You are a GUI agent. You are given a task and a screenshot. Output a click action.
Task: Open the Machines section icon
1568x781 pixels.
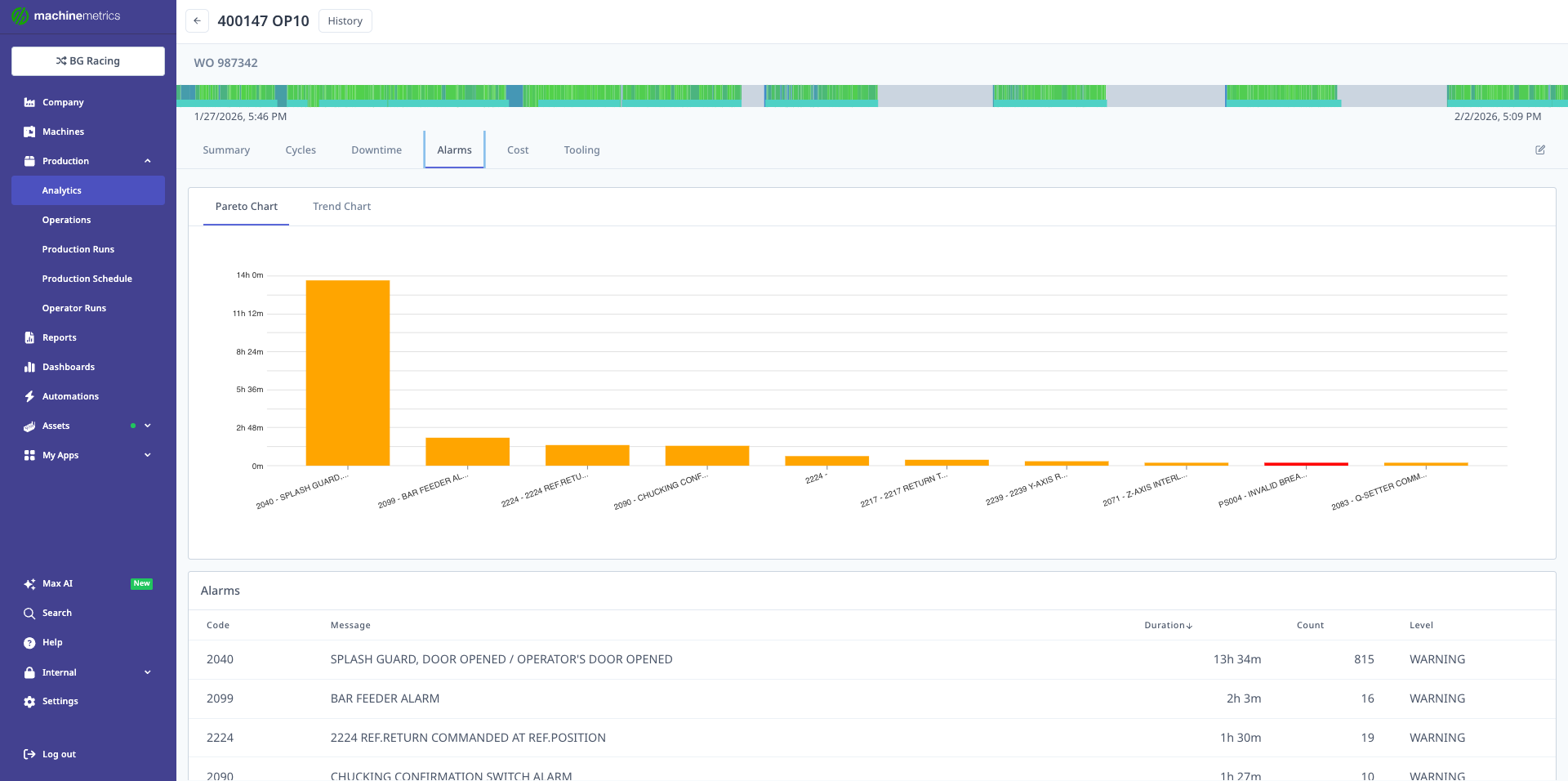[x=29, y=131]
